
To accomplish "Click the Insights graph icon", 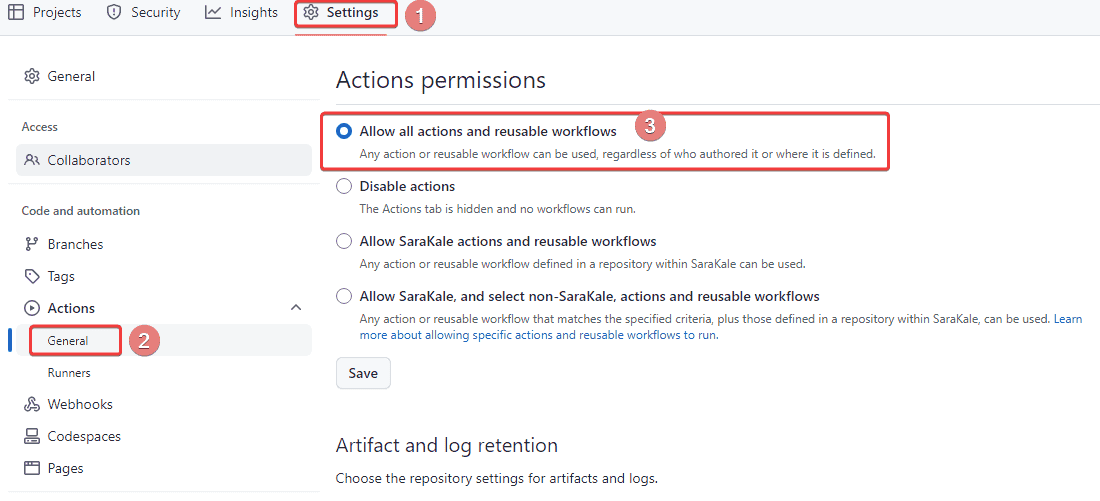I will 213,13.
